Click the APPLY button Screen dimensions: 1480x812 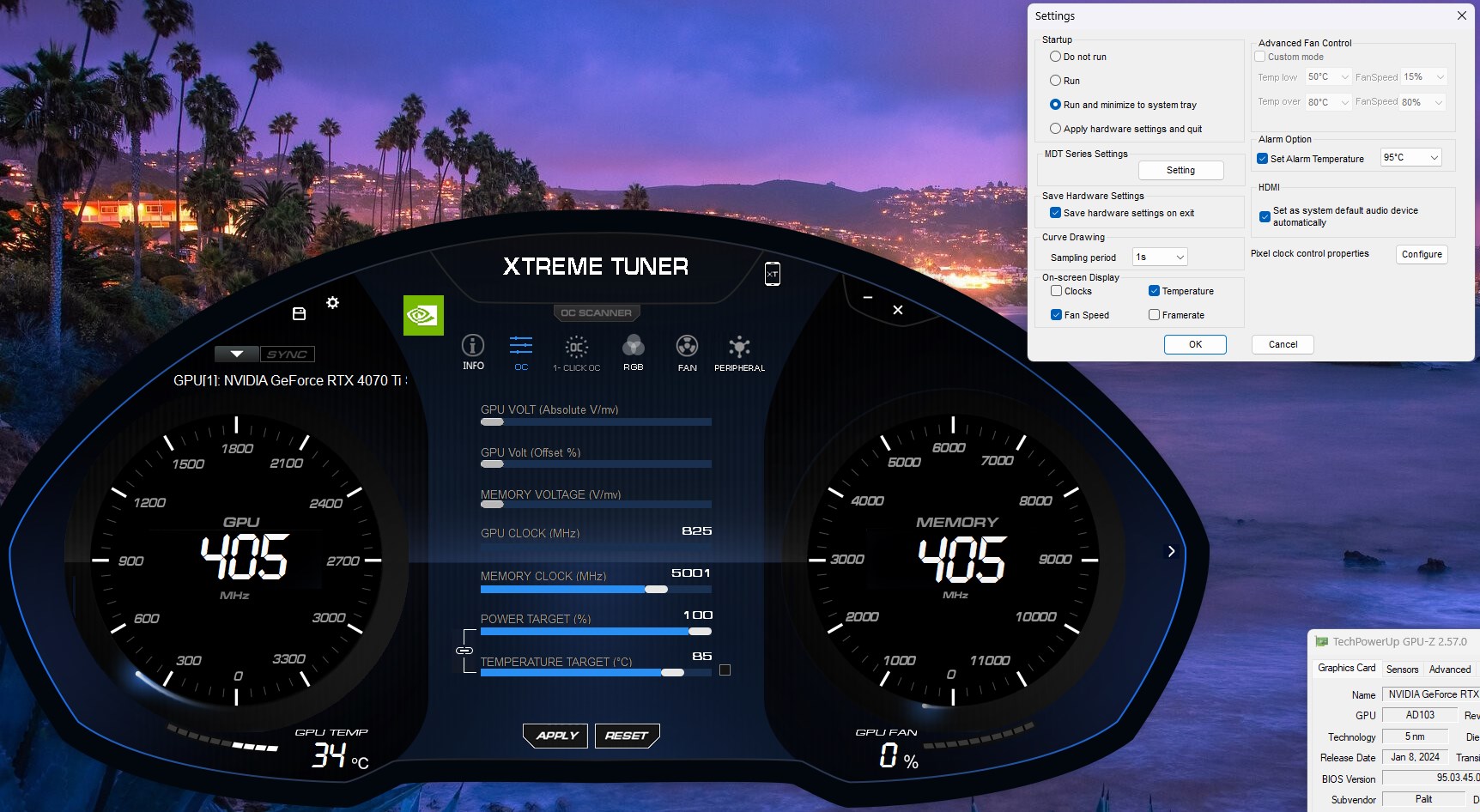tap(556, 736)
